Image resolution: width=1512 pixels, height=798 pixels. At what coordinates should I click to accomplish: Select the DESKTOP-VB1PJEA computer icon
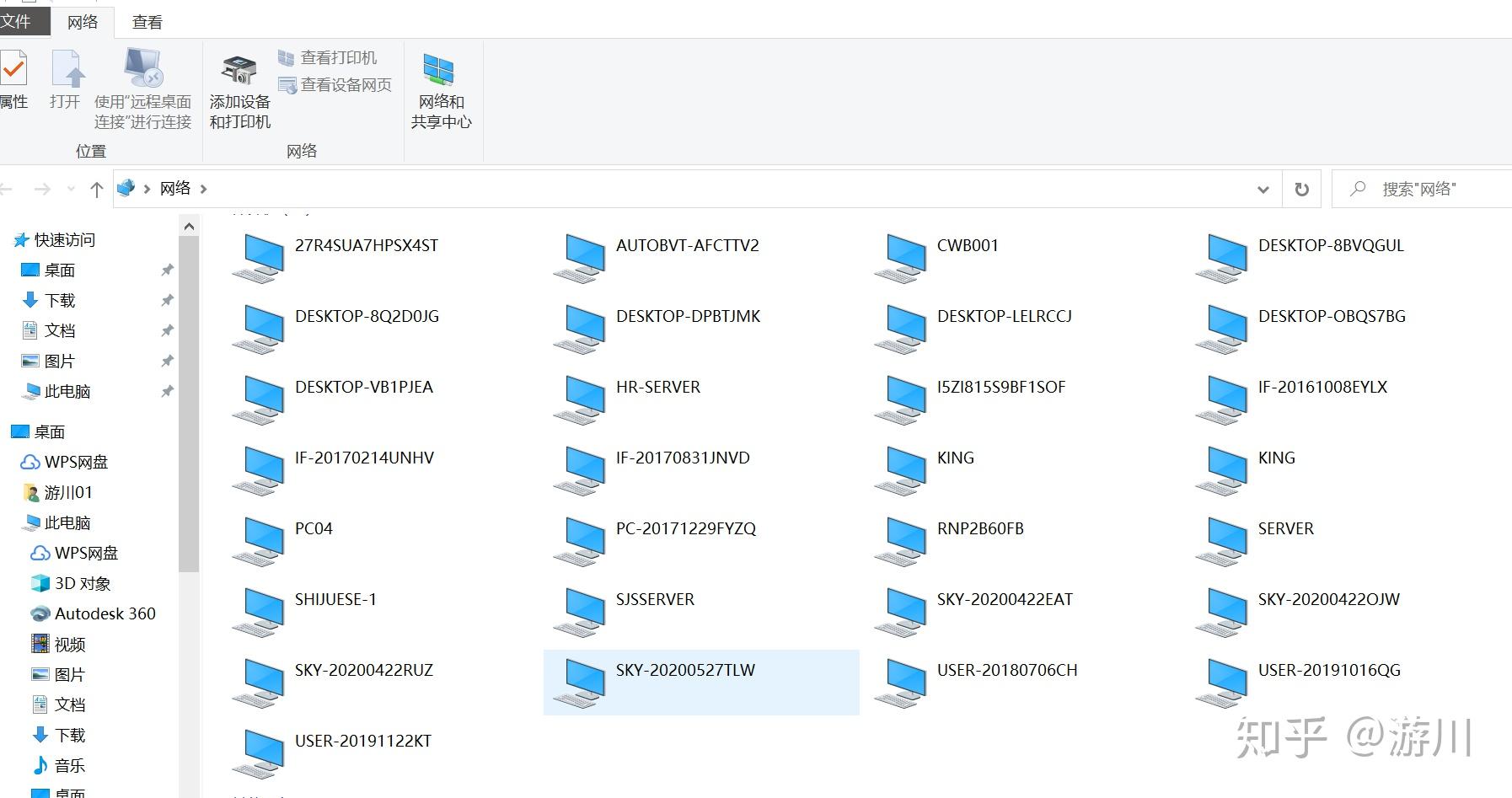[x=259, y=399]
